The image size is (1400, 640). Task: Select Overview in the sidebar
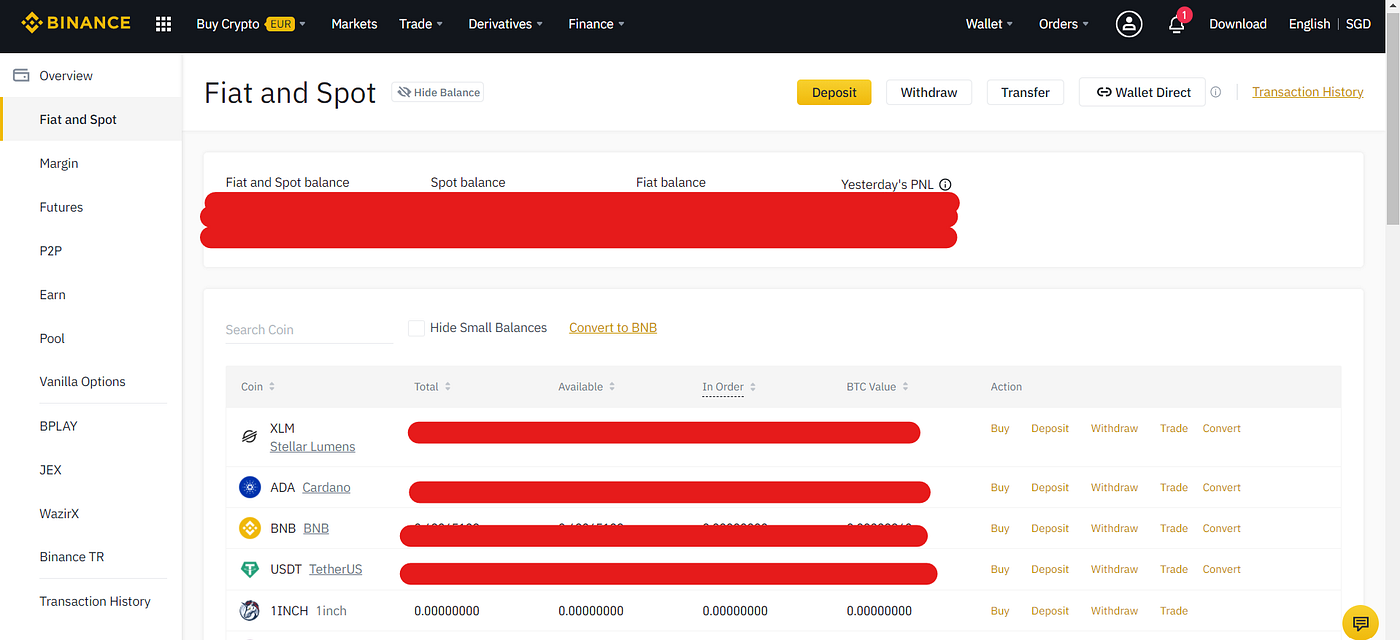click(x=91, y=75)
